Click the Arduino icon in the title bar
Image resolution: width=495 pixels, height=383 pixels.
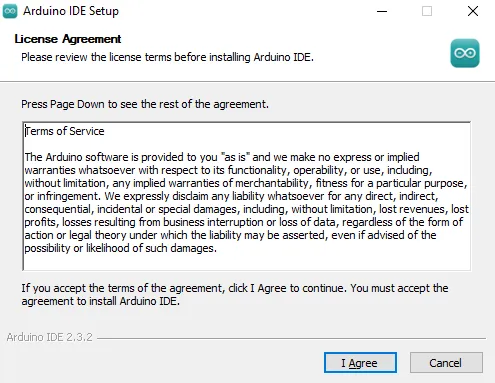coord(10,11)
